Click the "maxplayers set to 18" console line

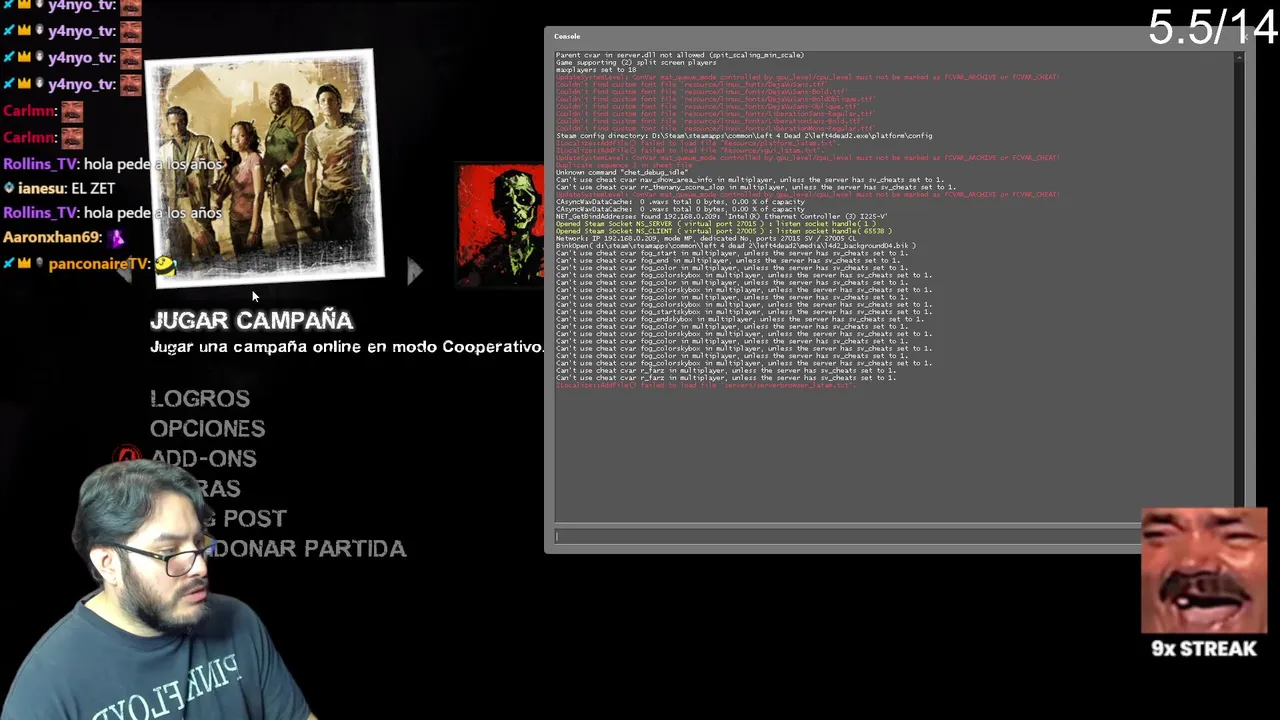coord(596,70)
